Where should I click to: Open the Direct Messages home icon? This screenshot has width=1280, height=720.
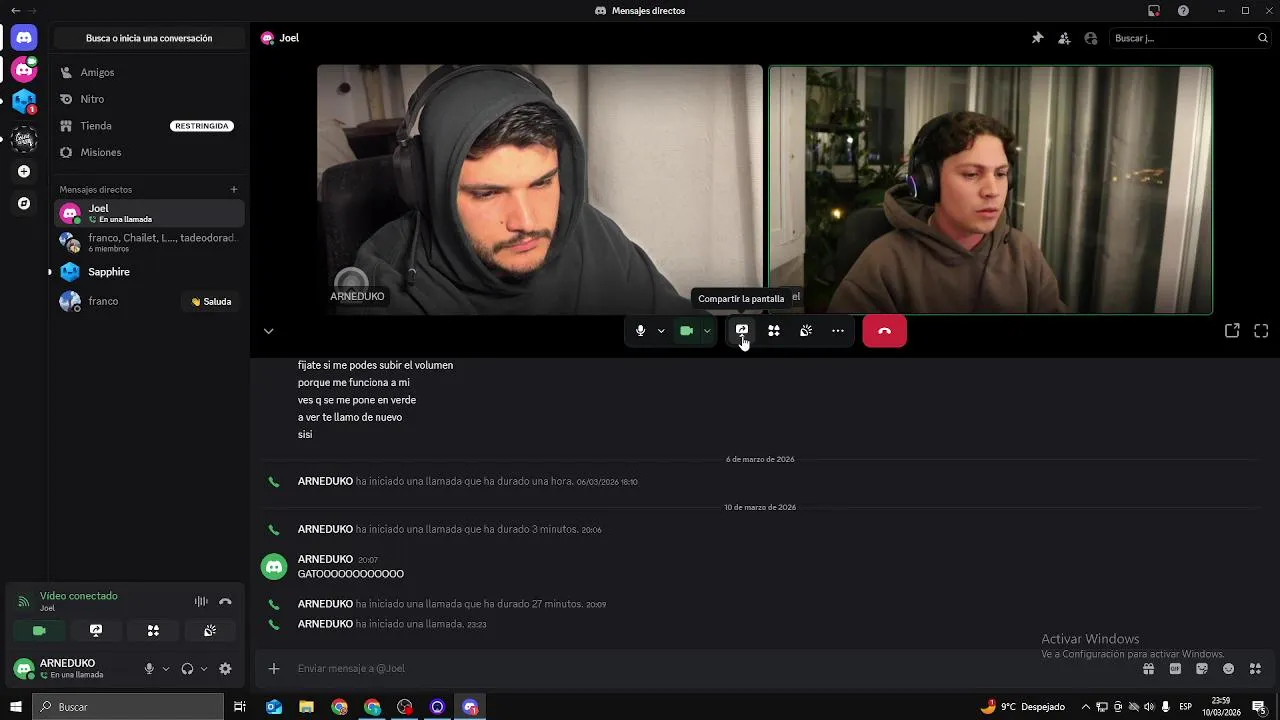24,38
